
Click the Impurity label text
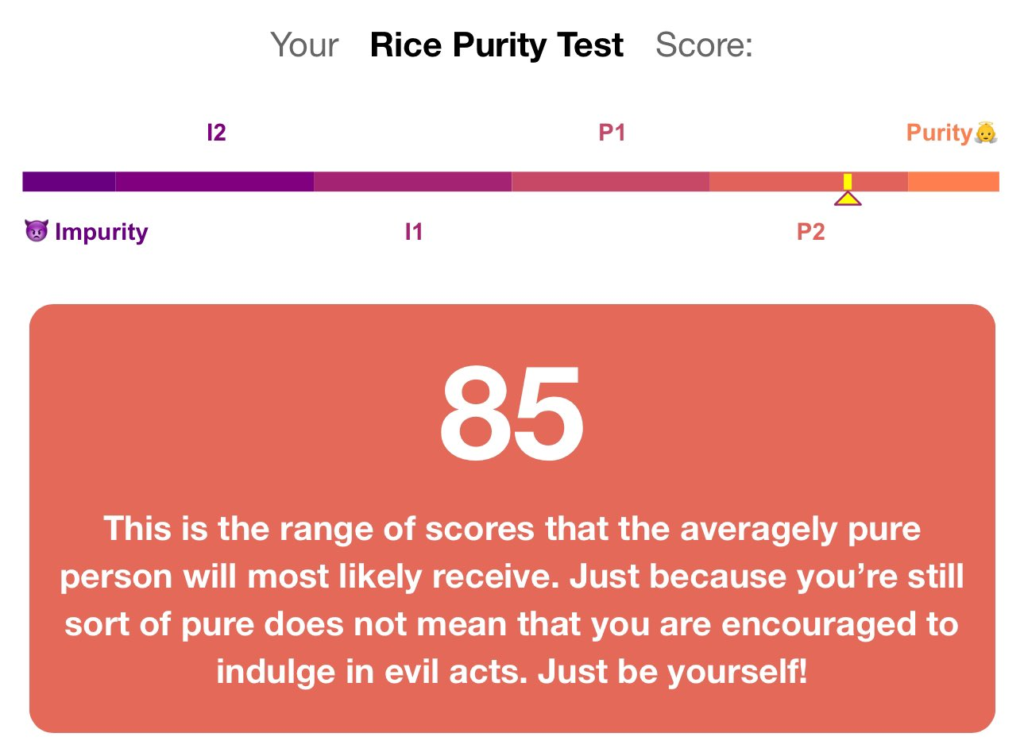(x=101, y=232)
